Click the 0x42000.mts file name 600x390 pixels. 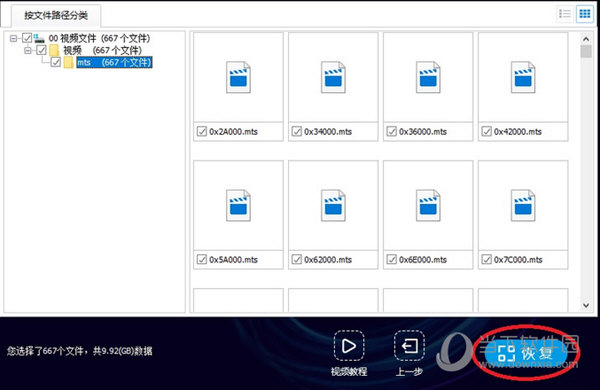click(518, 132)
